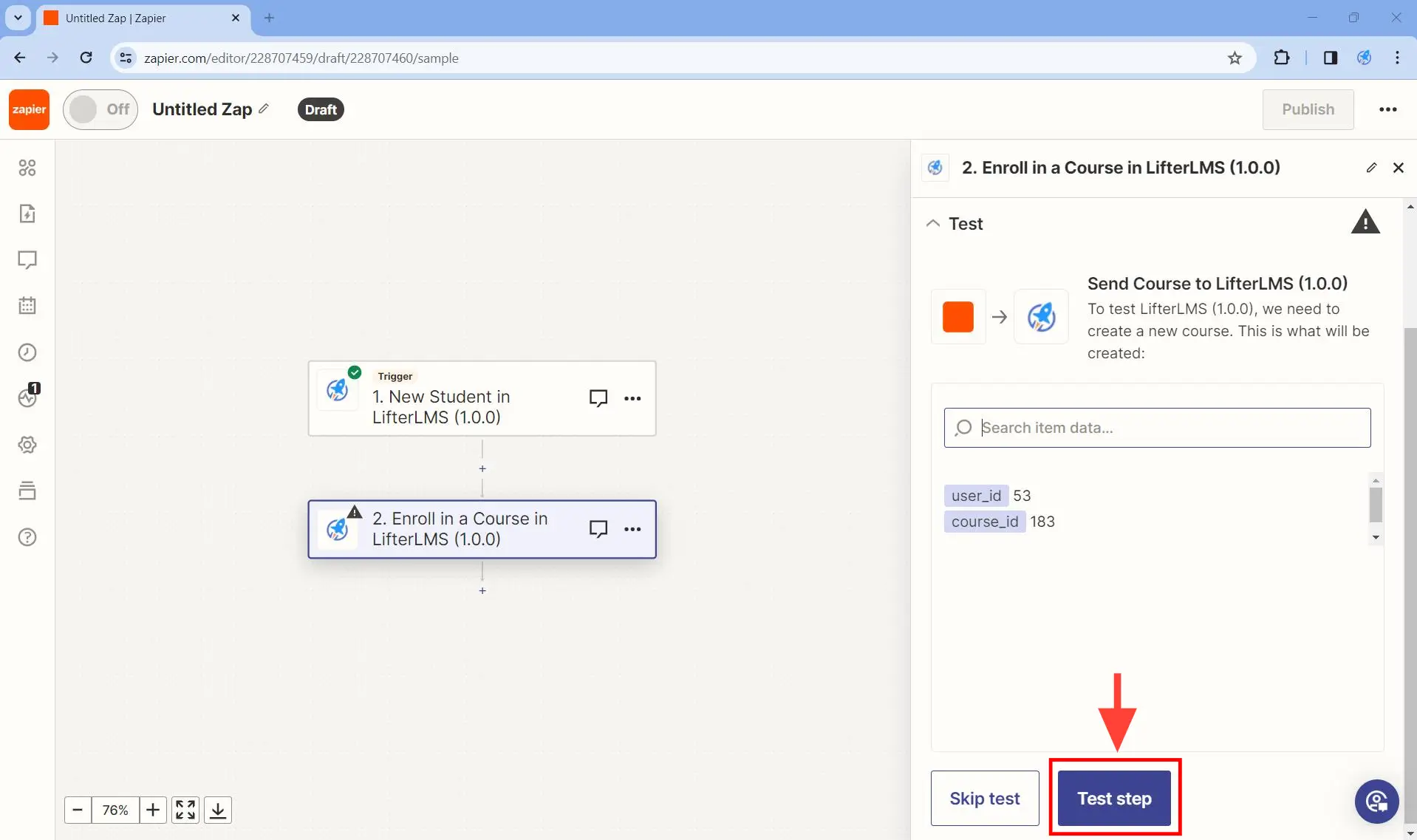1417x840 pixels.
Task: Open the Zap history clock icon
Action: pyautogui.click(x=27, y=352)
